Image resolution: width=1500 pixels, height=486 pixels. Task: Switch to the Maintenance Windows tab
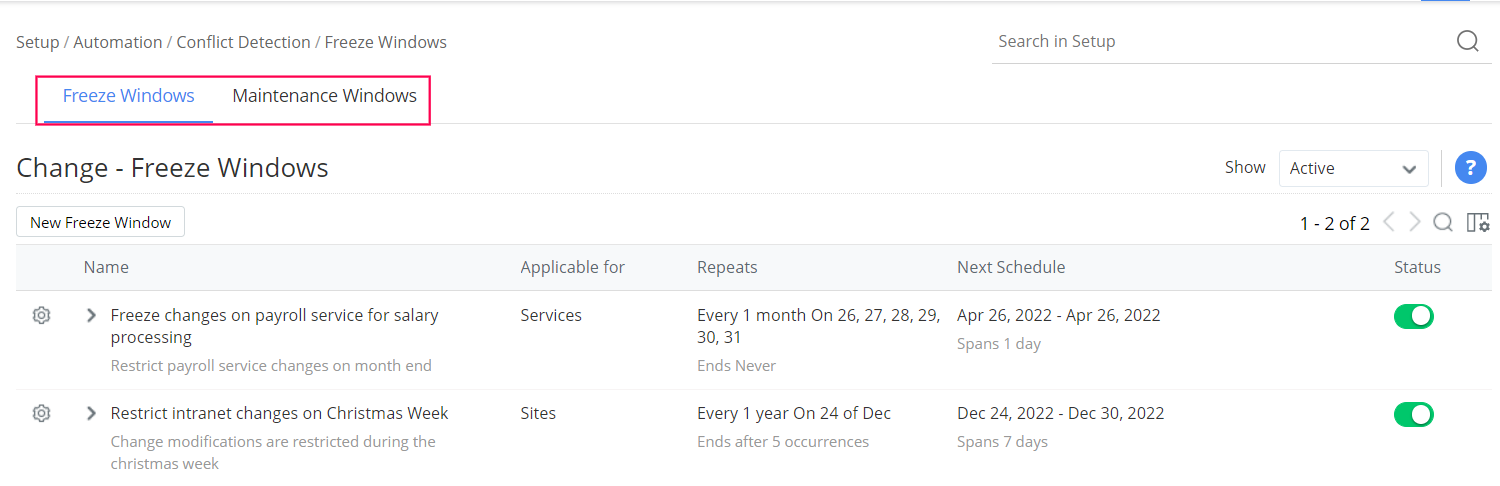coord(324,96)
